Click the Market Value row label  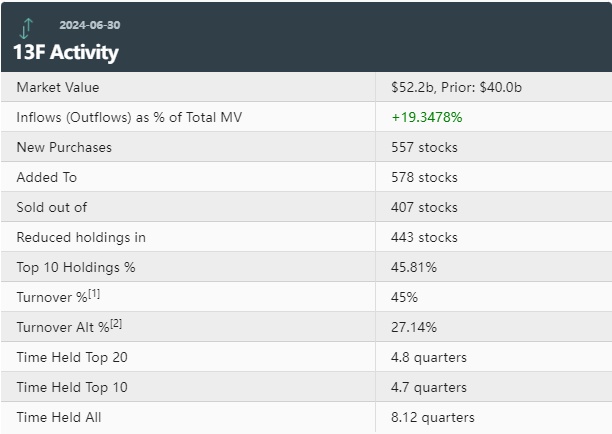pos(58,87)
